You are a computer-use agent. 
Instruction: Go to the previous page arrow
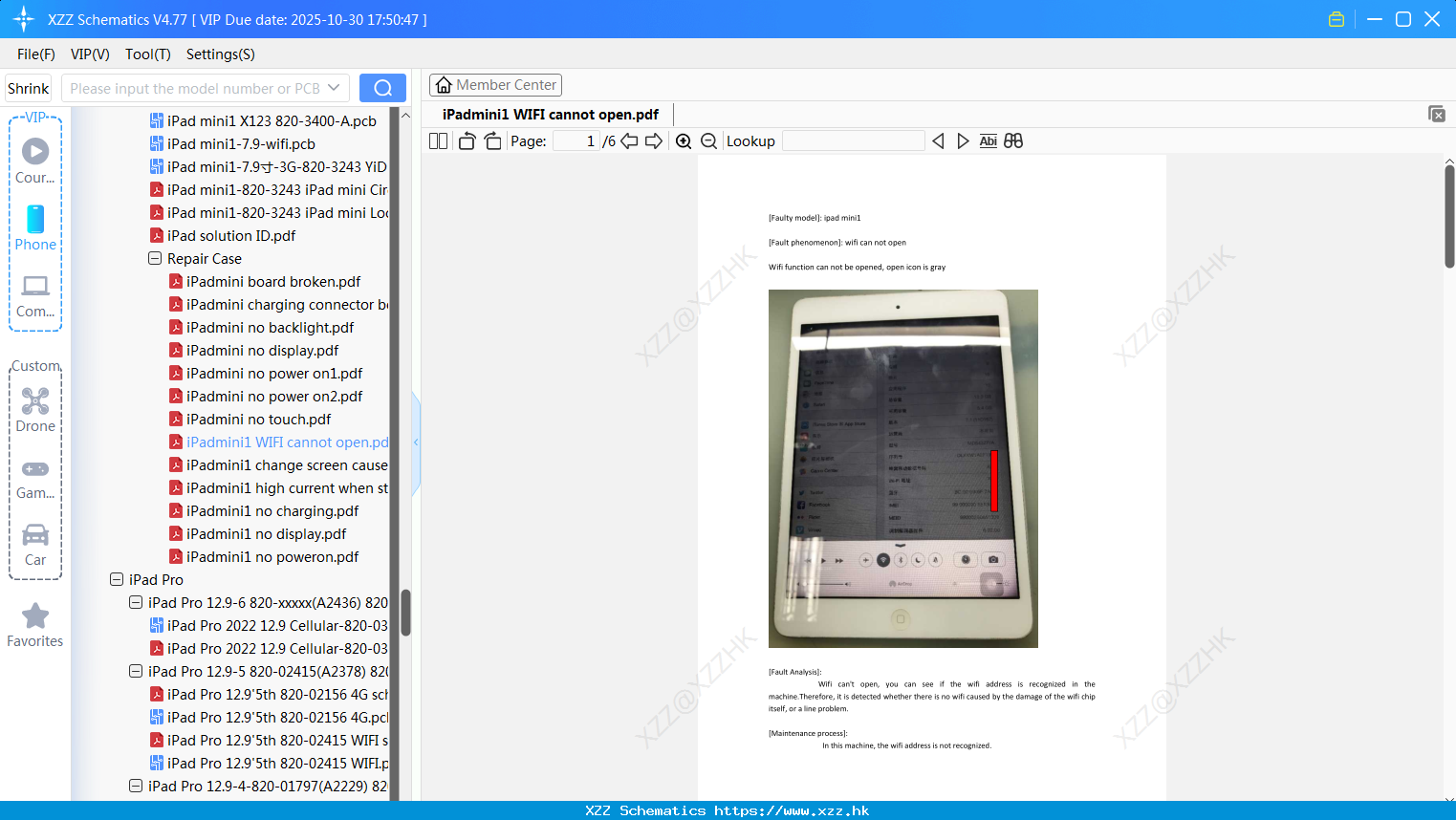tap(629, 141)
